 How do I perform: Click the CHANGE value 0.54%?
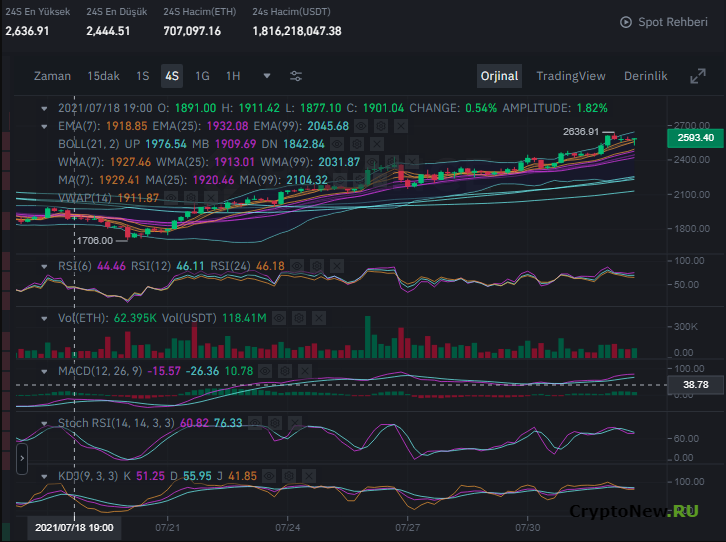(481, 108)
